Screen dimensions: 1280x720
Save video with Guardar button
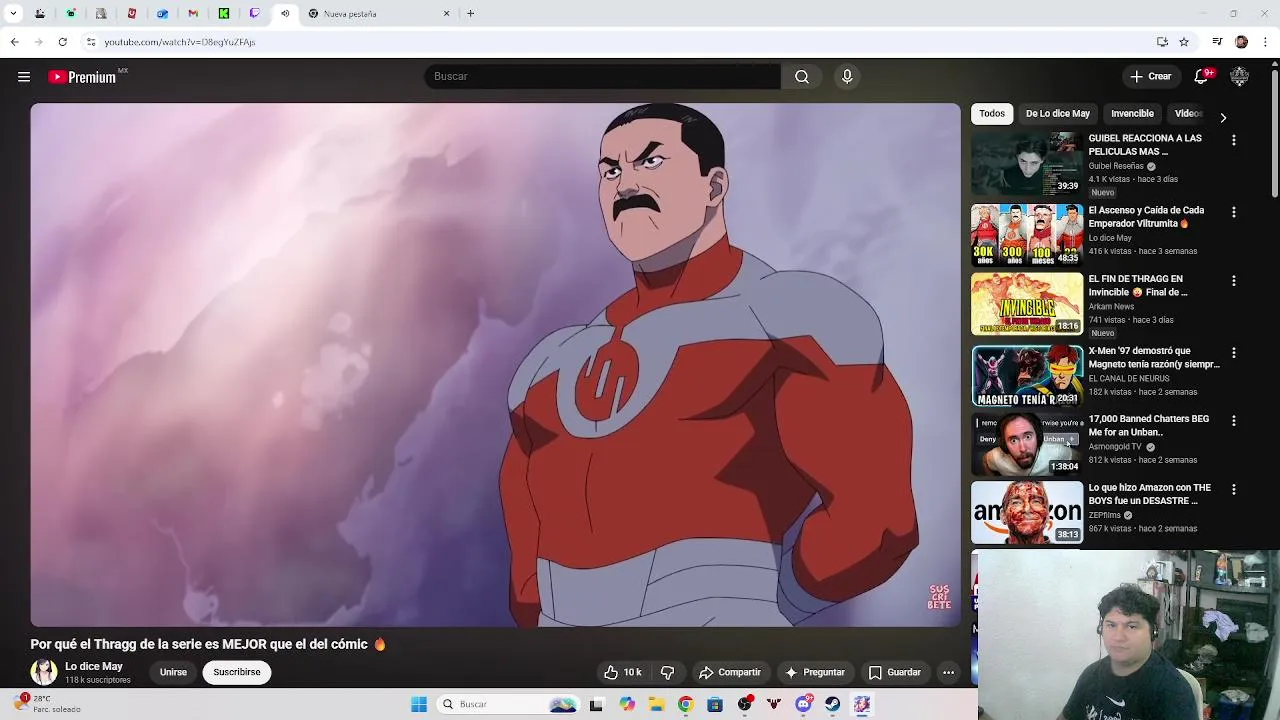[x=894, y=672]
